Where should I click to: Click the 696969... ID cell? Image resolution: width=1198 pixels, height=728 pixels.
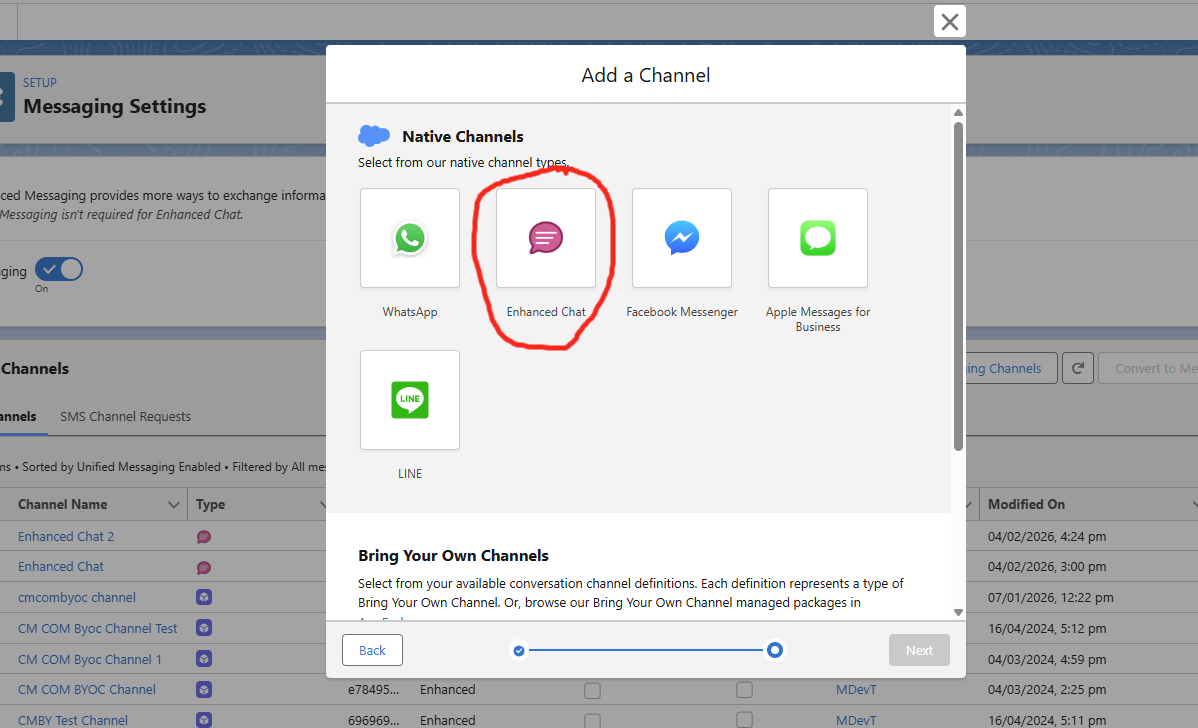[x=374, y=720]
